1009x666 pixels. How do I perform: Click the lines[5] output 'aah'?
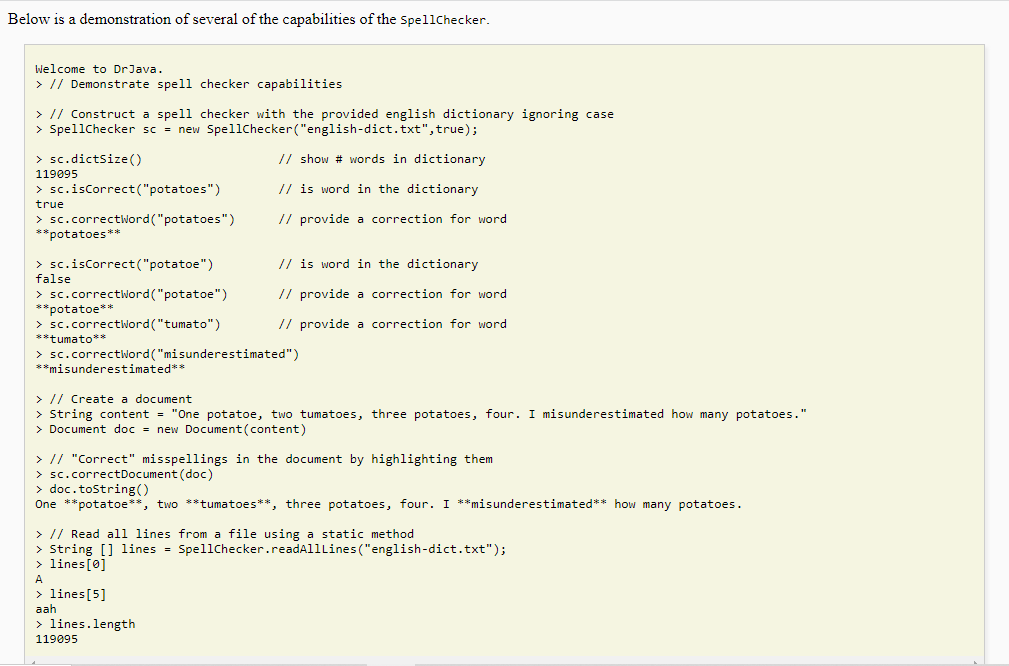tap(45, 608)
